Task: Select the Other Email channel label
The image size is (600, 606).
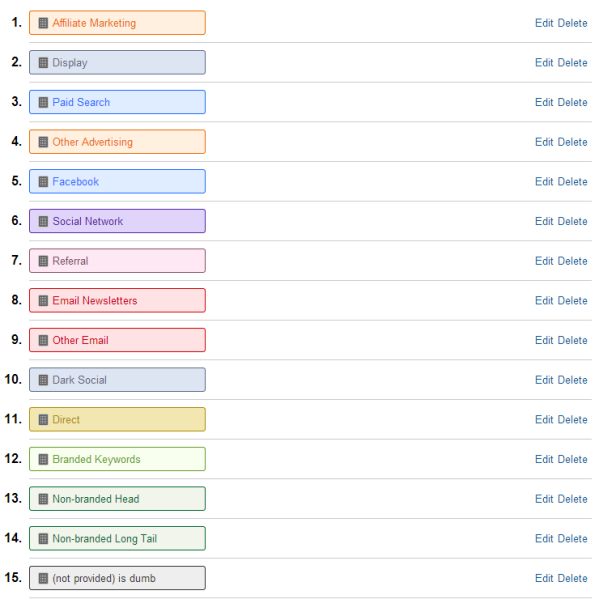Action: [80, 340]
